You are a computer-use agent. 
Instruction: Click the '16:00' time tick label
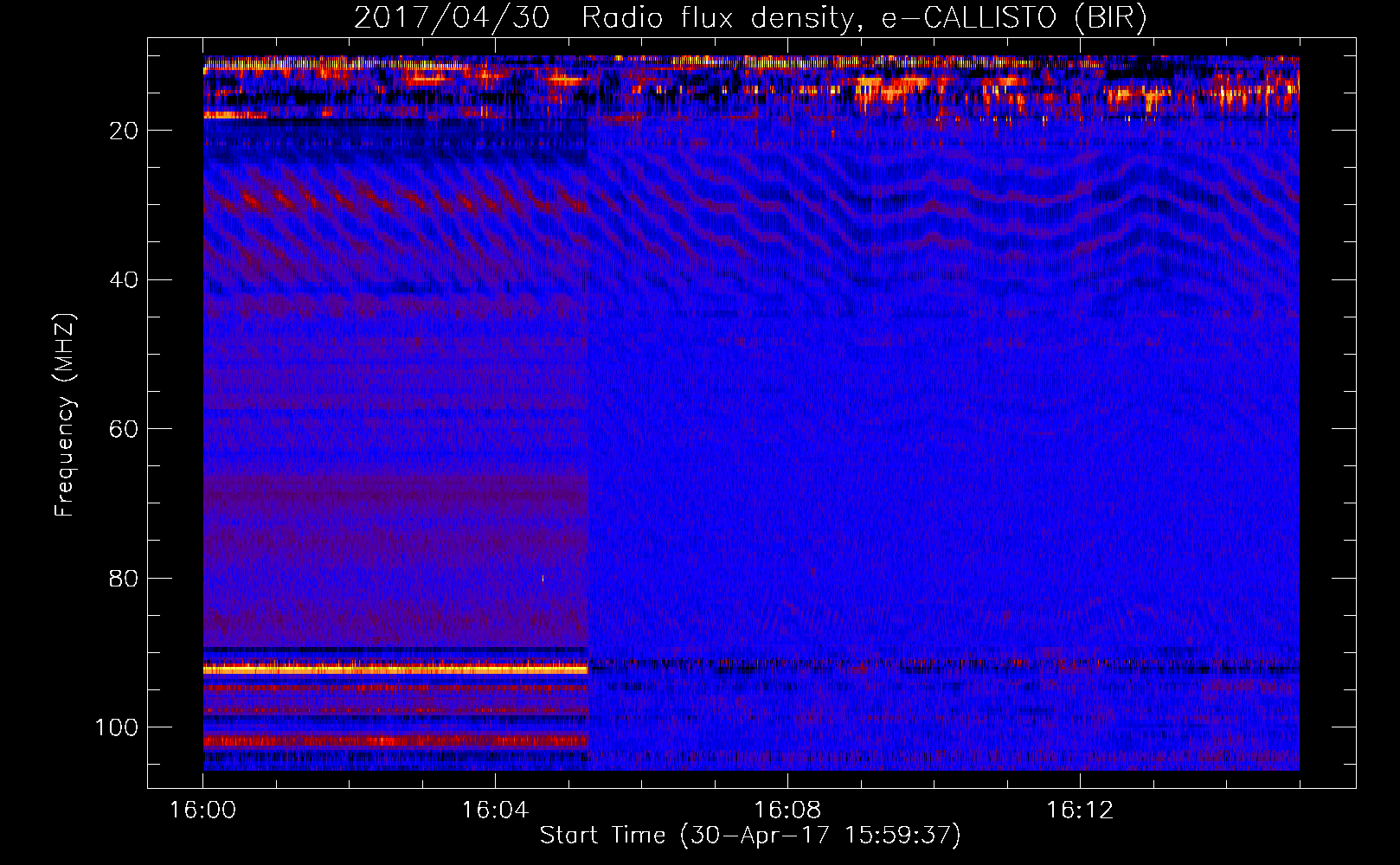pyautogui.click(x=202, y=811)
